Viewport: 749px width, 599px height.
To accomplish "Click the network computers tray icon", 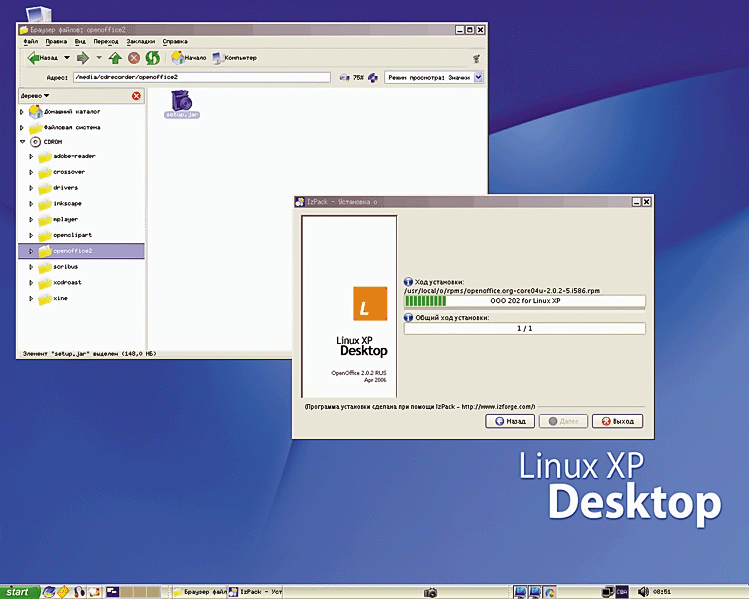I will (607, 592).
